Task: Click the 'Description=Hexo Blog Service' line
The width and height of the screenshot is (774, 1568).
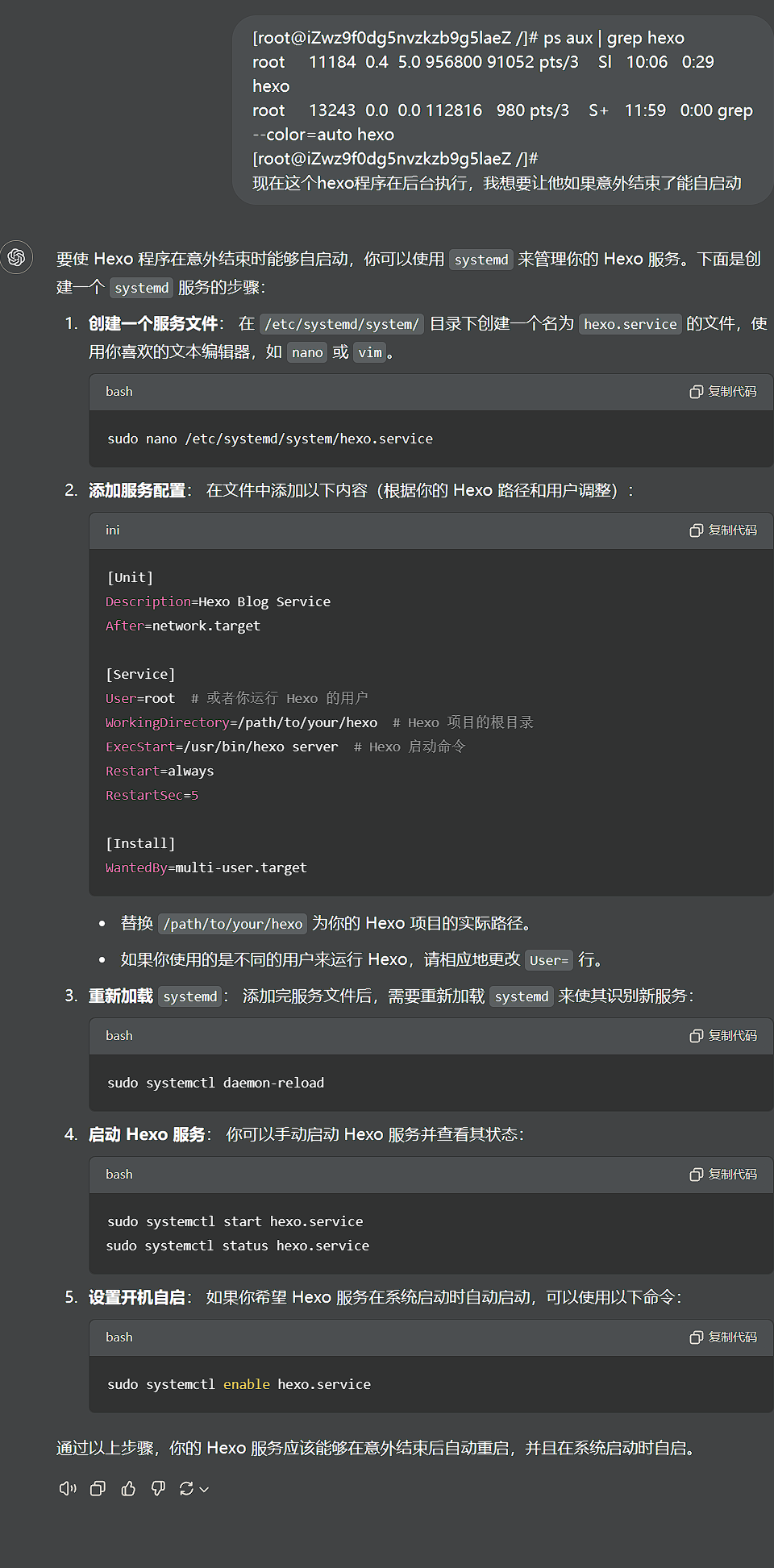Action: [218, 601]
